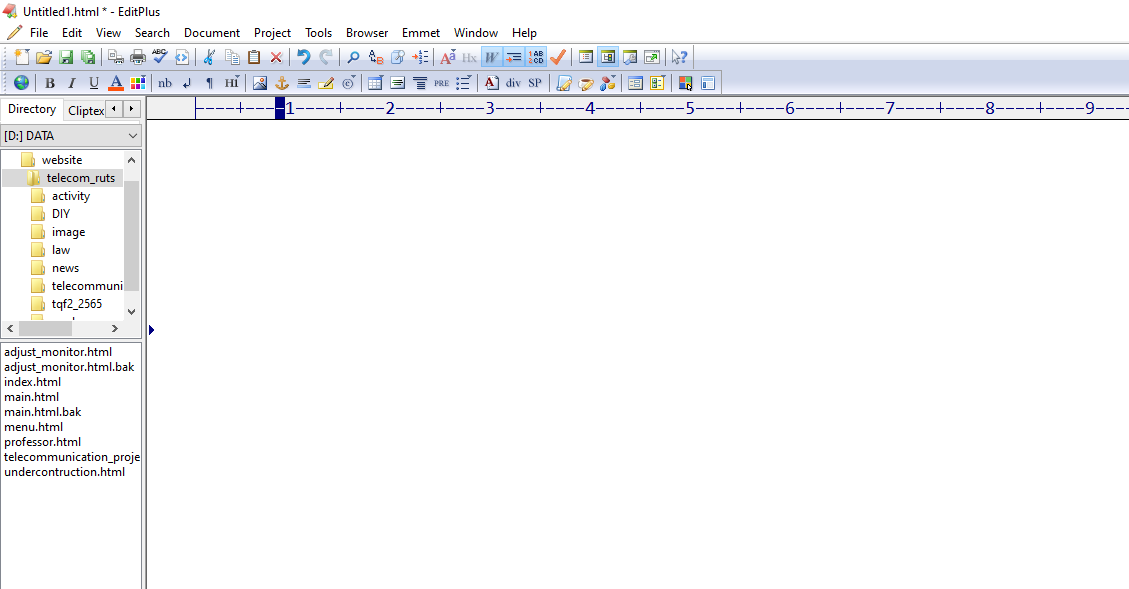Open the File menu
This screenshot has height=589, width=1129.
(x=39, y=33)
